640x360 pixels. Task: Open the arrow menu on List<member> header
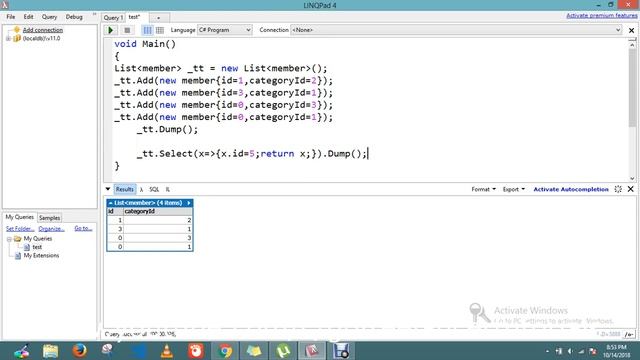pyautogui.click(x=189, y=203)
